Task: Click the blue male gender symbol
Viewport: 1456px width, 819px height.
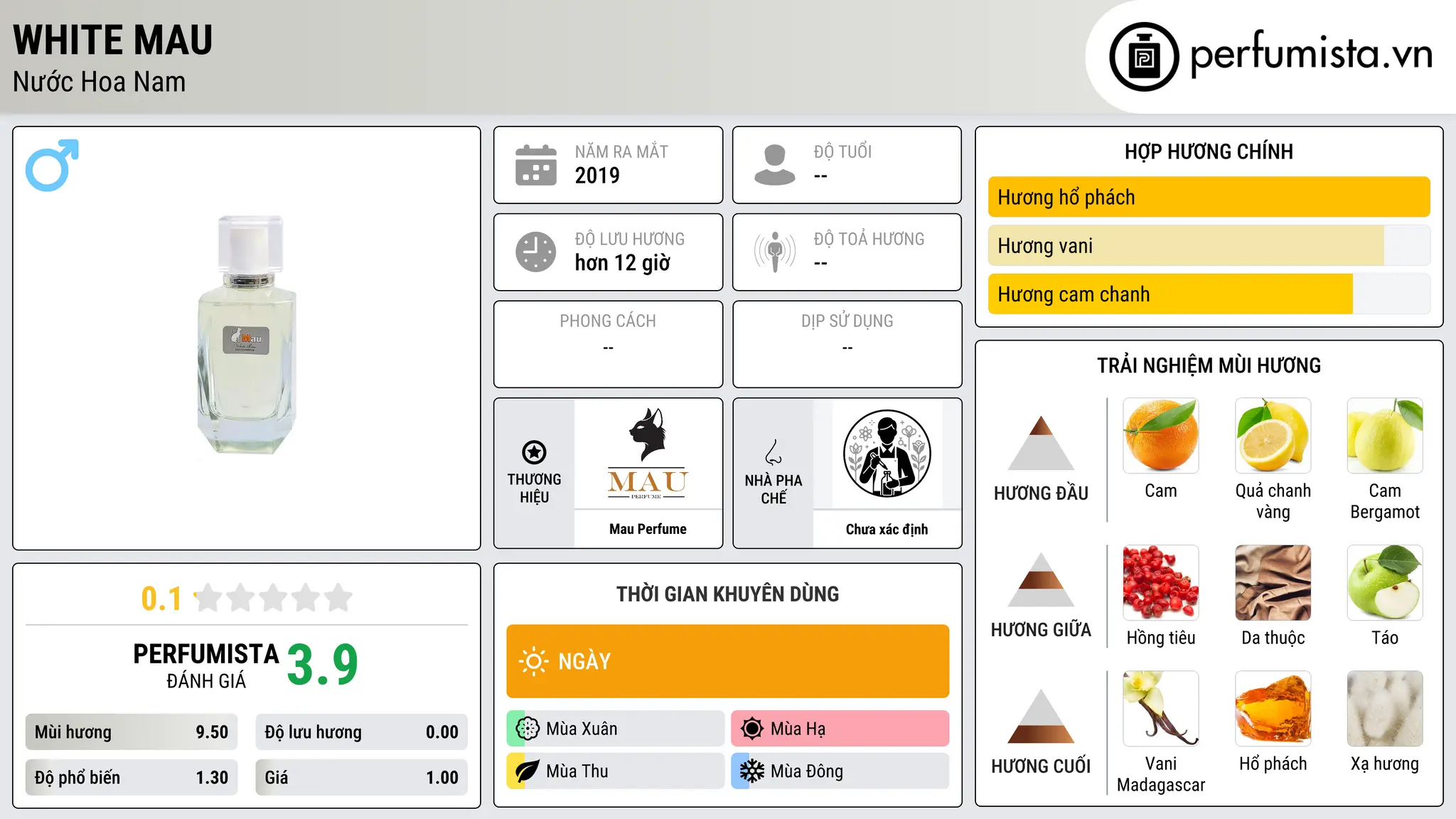Action: pyautogui.click(x=52, y=165)
